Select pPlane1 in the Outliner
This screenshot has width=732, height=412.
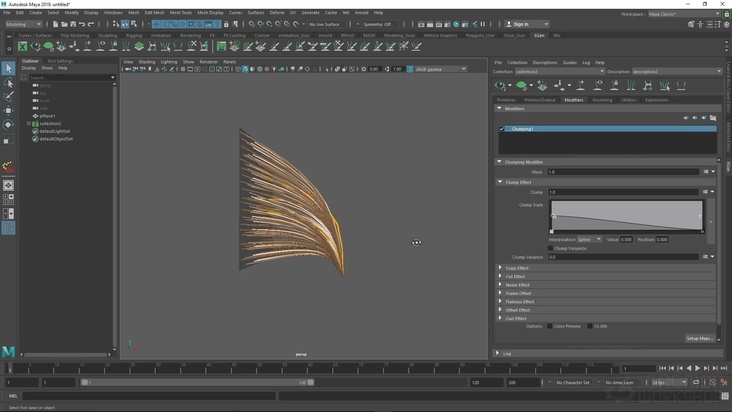tap(49, 116)
